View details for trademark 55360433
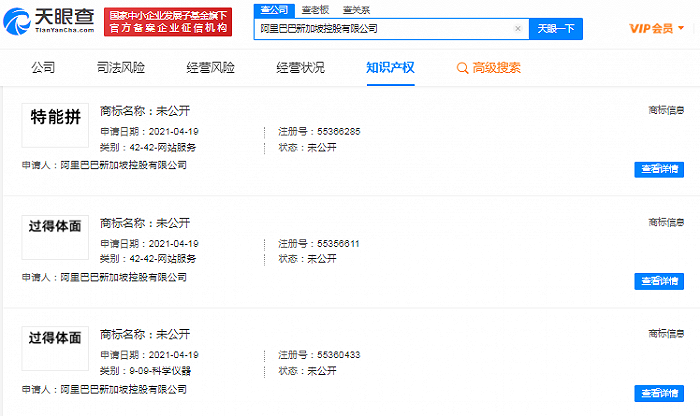This screenshot has height=416, width=700. 659,393
